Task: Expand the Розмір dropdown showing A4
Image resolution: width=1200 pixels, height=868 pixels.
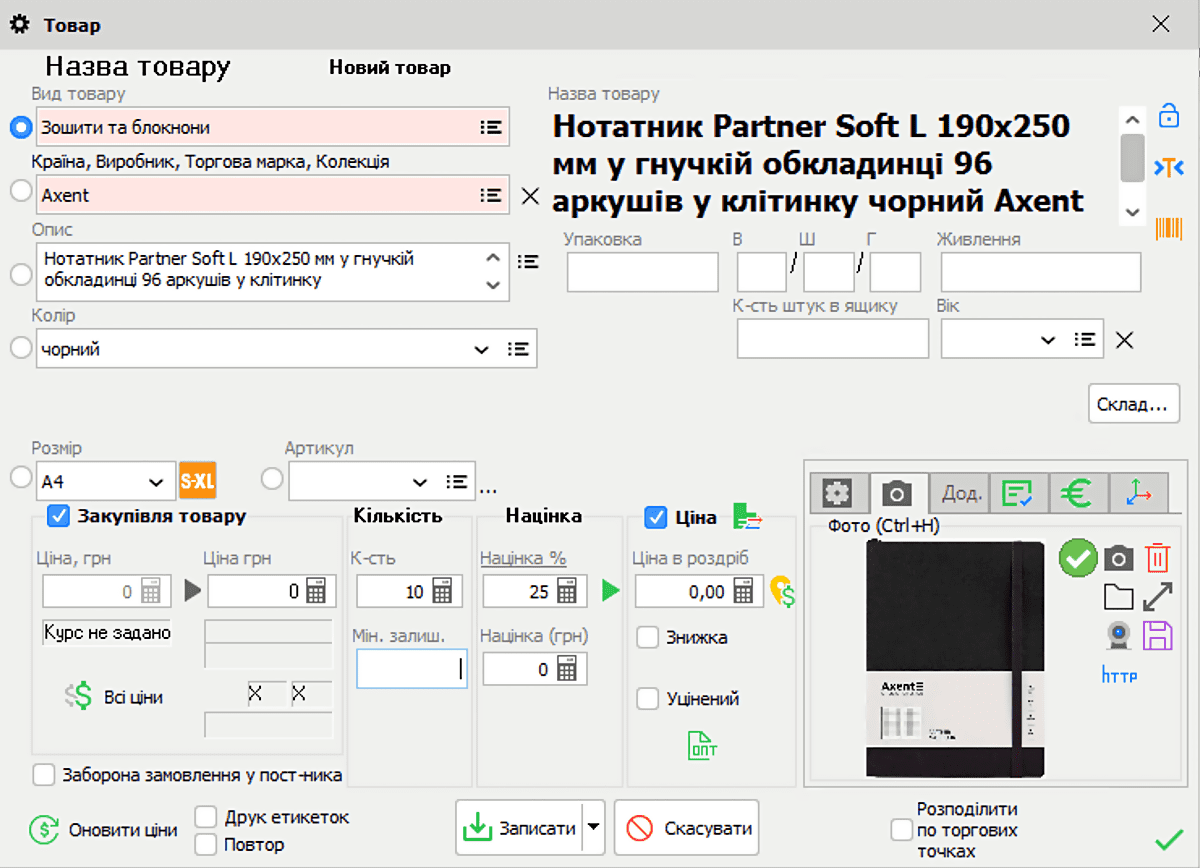Action: coord(155,482)
